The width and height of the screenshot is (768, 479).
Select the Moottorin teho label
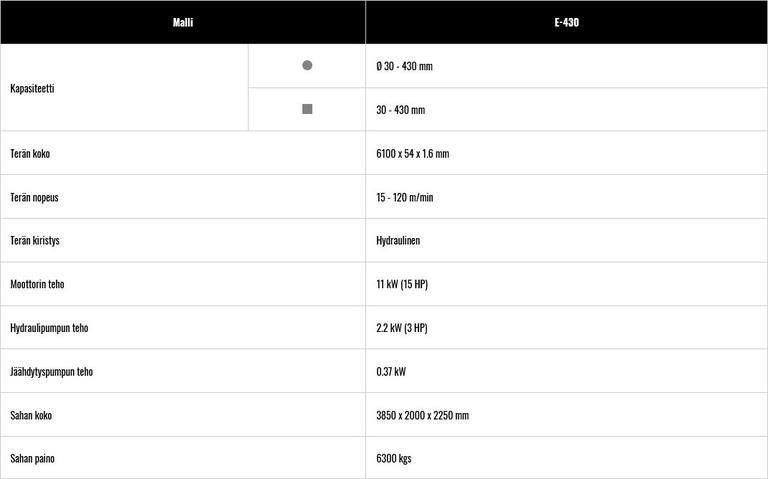click(x=38, y=284)
